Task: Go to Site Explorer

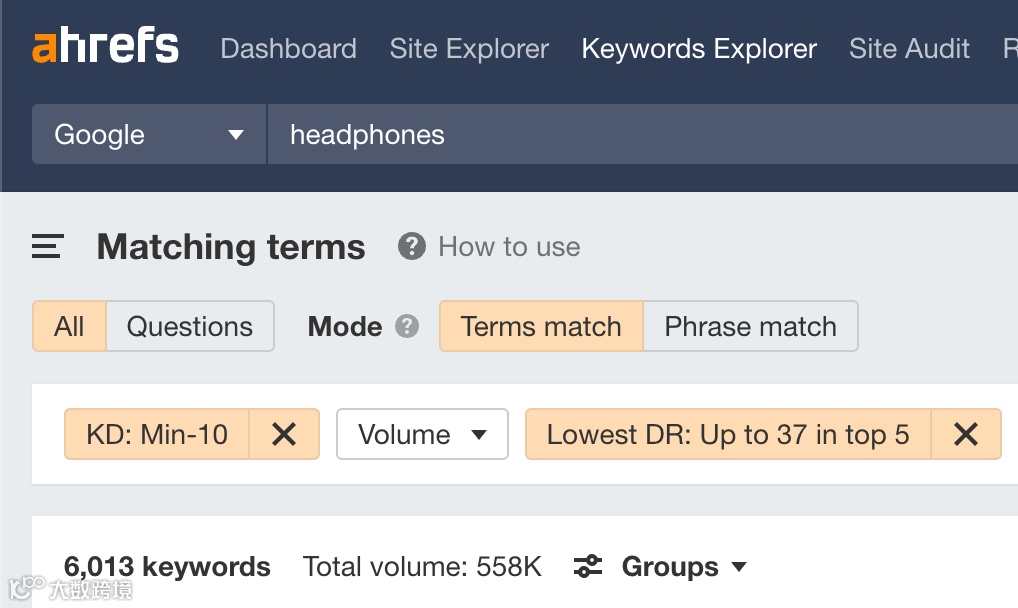Action: click(x=469, y=48)
